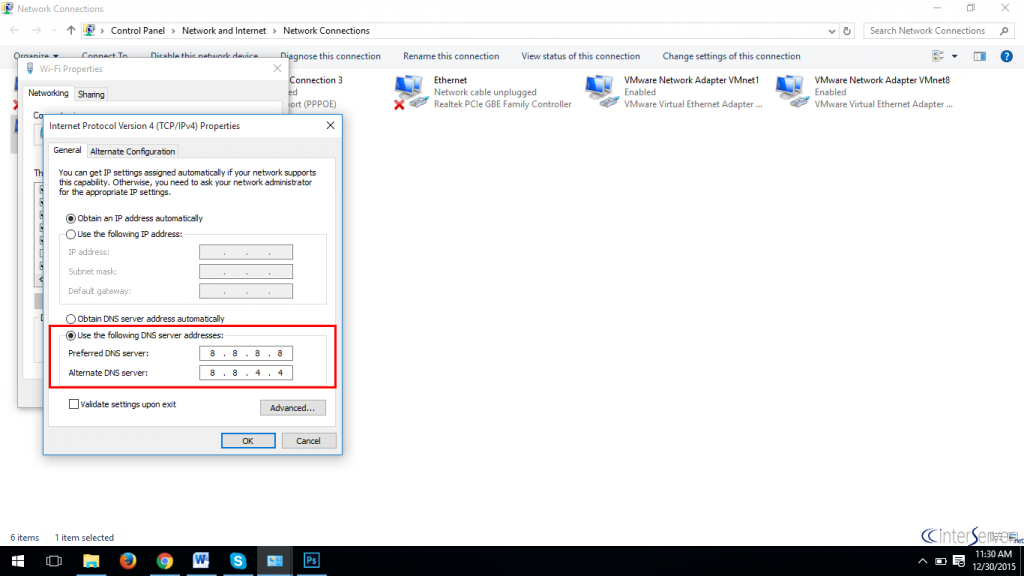
Task: Open Networking tab in Wi-Fi Properties
Action: 48,93
